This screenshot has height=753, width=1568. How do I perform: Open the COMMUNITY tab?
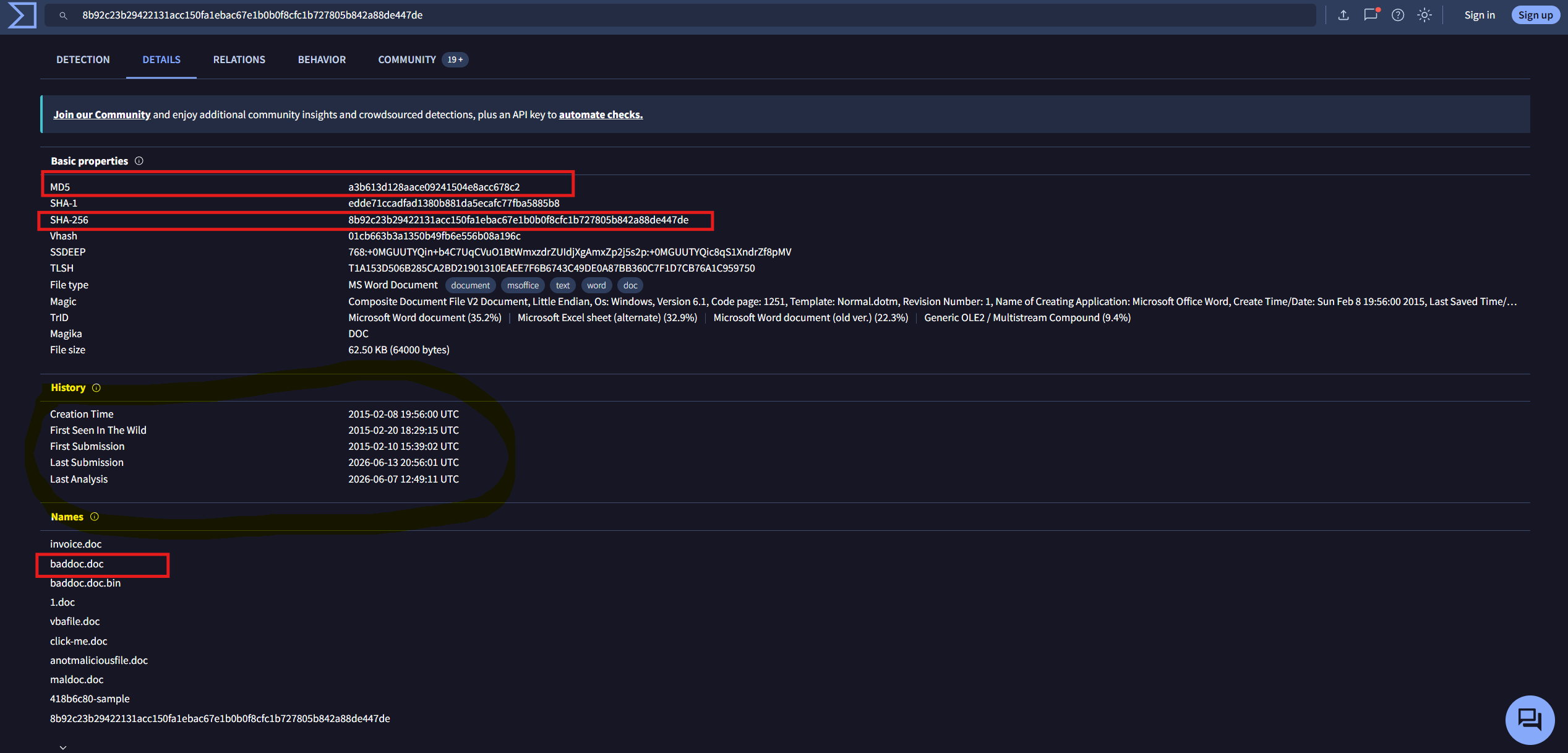(x=423, y=59)
